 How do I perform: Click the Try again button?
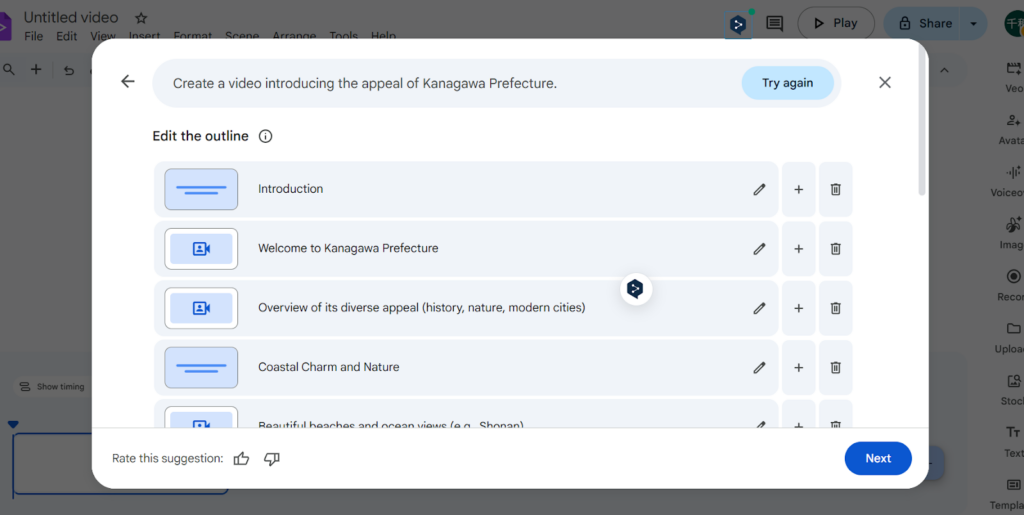787,83
